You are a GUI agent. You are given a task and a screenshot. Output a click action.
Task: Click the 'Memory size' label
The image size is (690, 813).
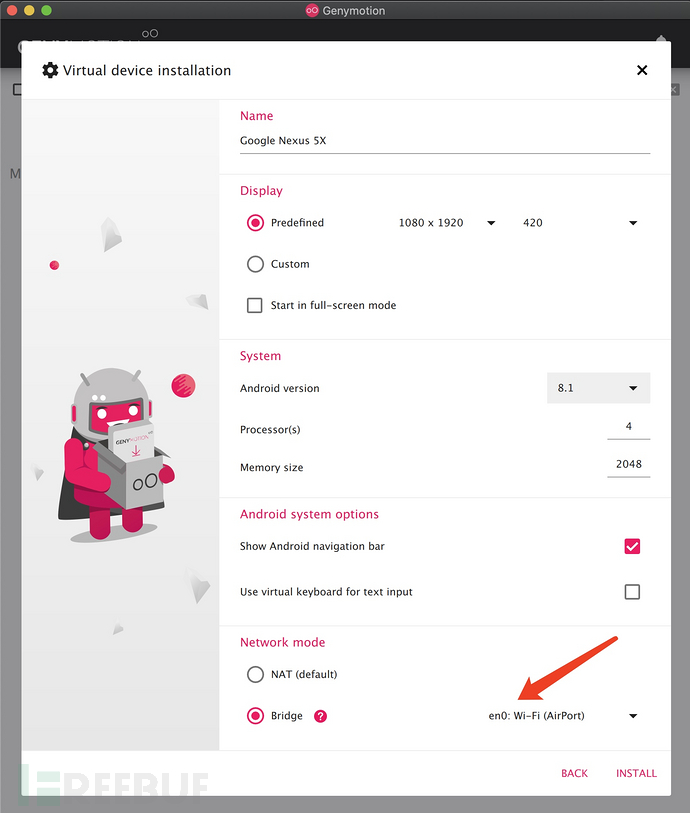(x=272, y=468)
